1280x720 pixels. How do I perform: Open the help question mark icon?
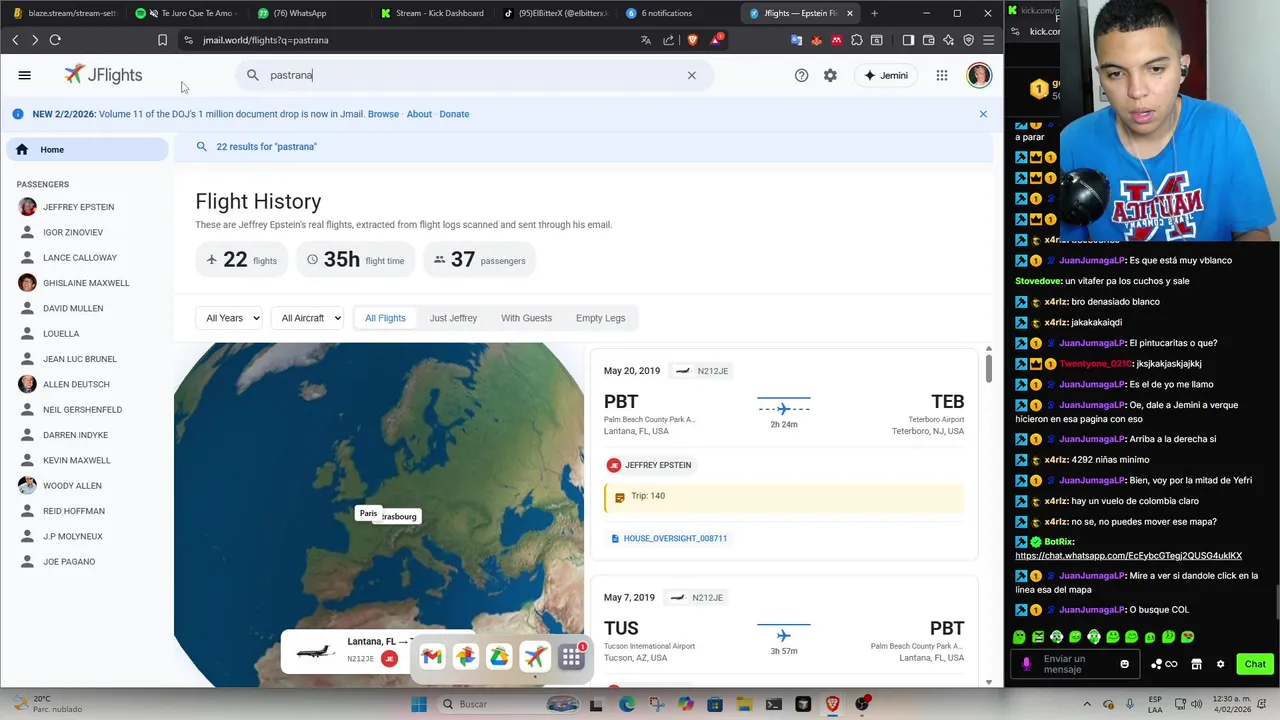(801, 75)
